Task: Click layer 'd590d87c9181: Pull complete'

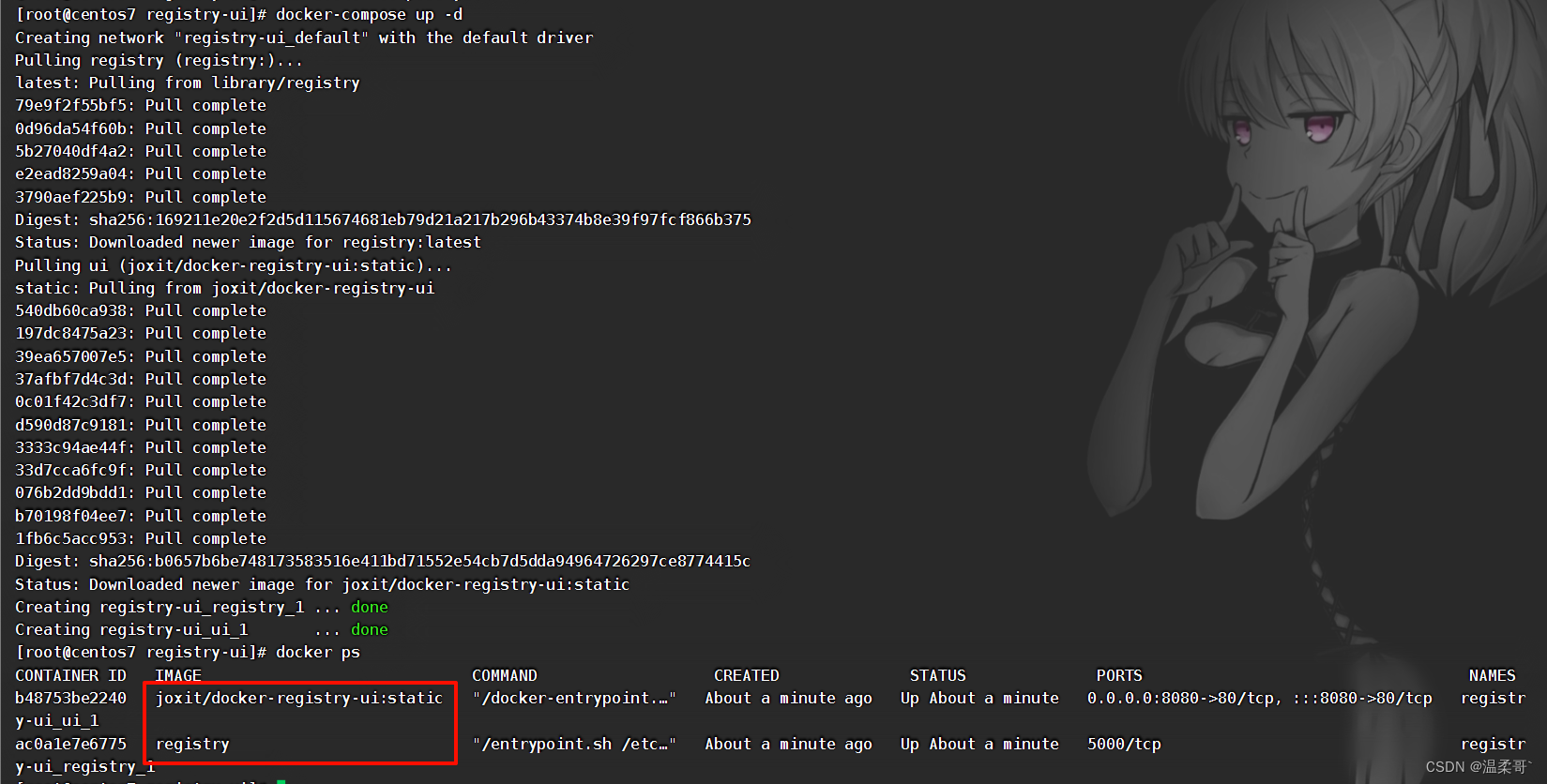Action: tap(141, 425)
